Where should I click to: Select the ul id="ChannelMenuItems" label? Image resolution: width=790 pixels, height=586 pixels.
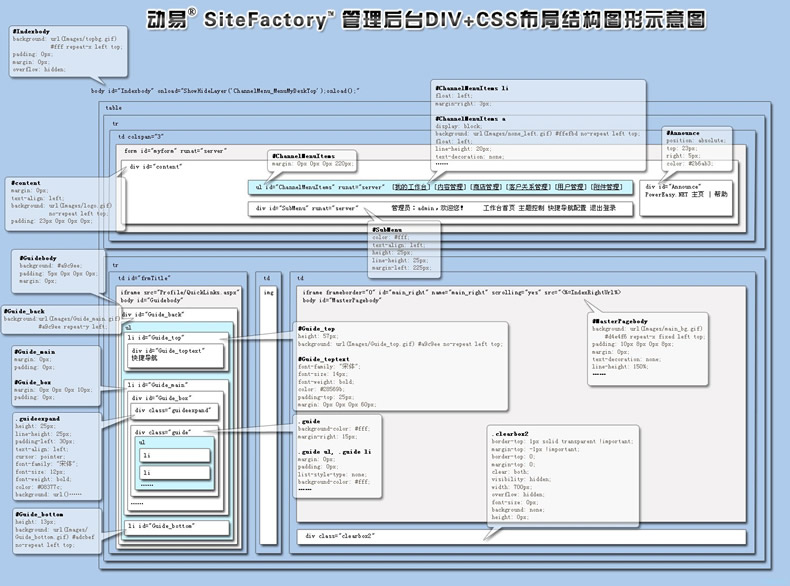(x=320, y=187)
